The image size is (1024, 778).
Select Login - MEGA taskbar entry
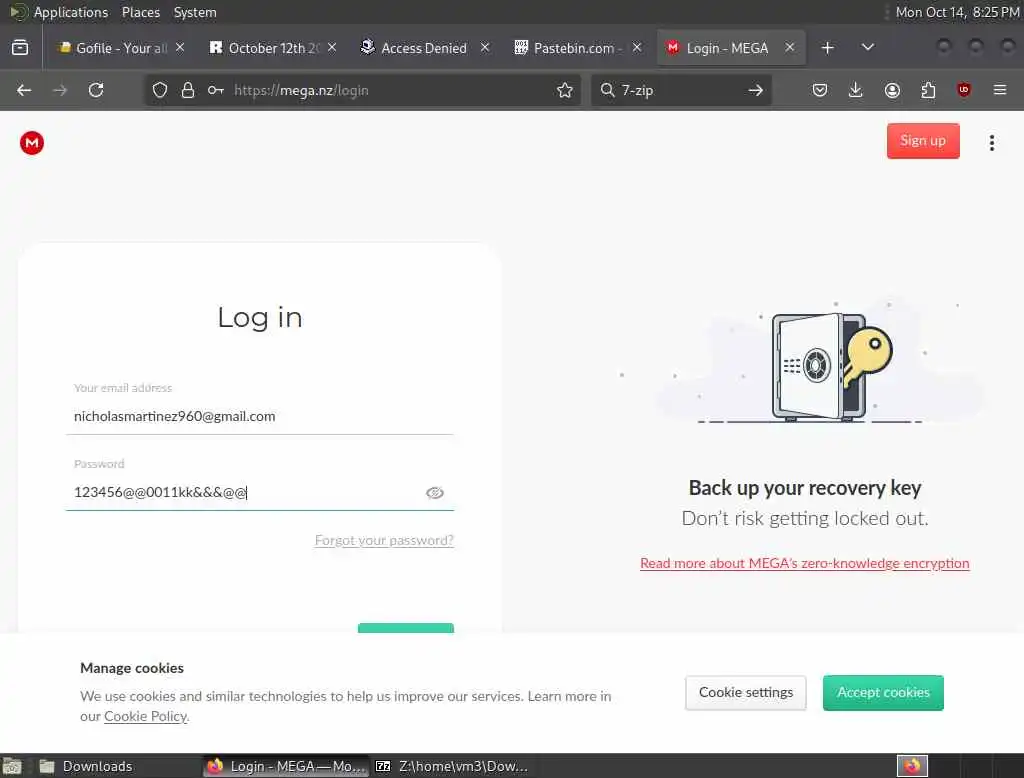(x=285, y=766)
